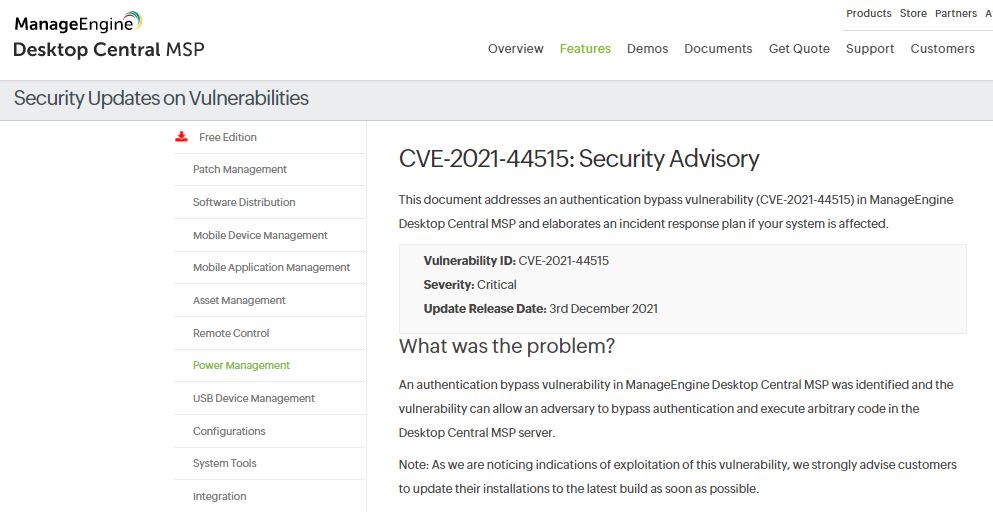Select Software Distribution in sidebar
The height and width of the screenshot is (512, 993).
pyautogui.click(x=244, y=202)
